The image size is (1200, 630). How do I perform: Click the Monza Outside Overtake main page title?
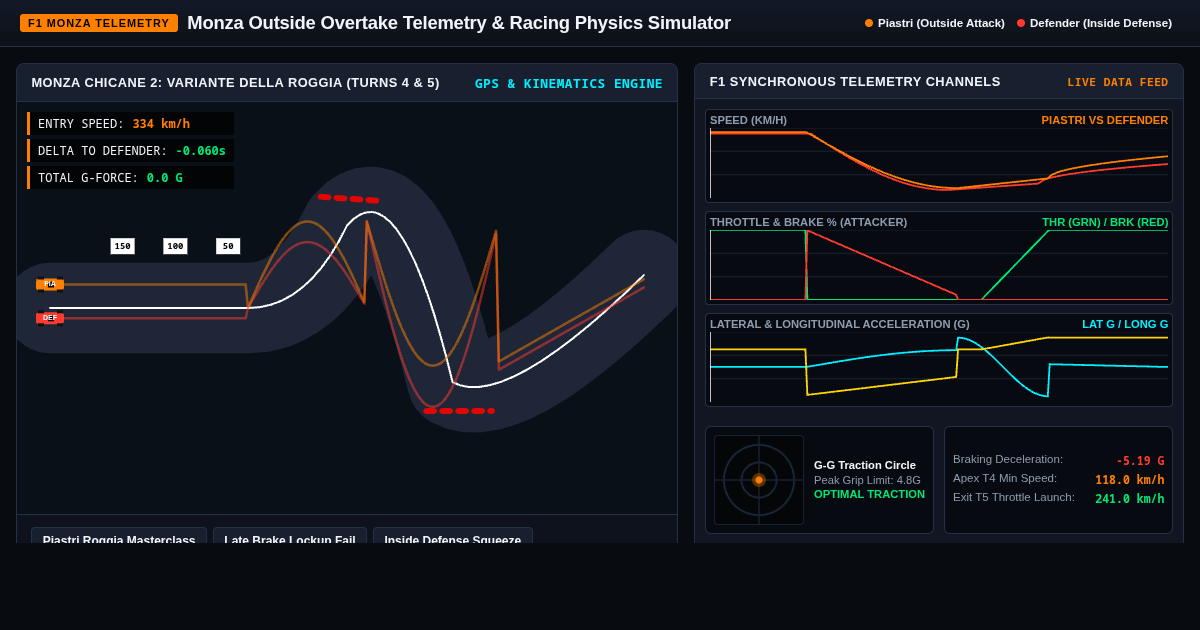[459, 23]
